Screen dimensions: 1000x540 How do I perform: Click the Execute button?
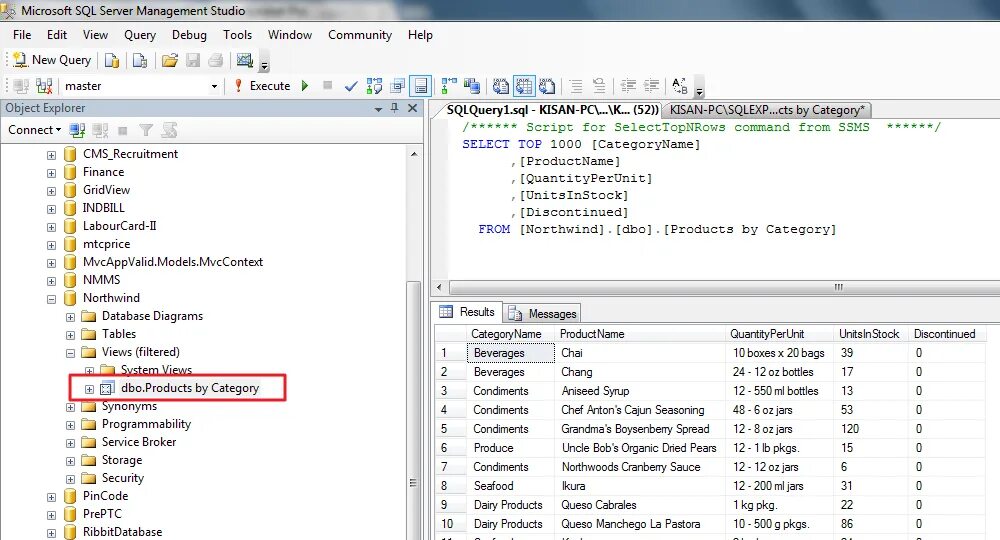(x=262, y=86)
